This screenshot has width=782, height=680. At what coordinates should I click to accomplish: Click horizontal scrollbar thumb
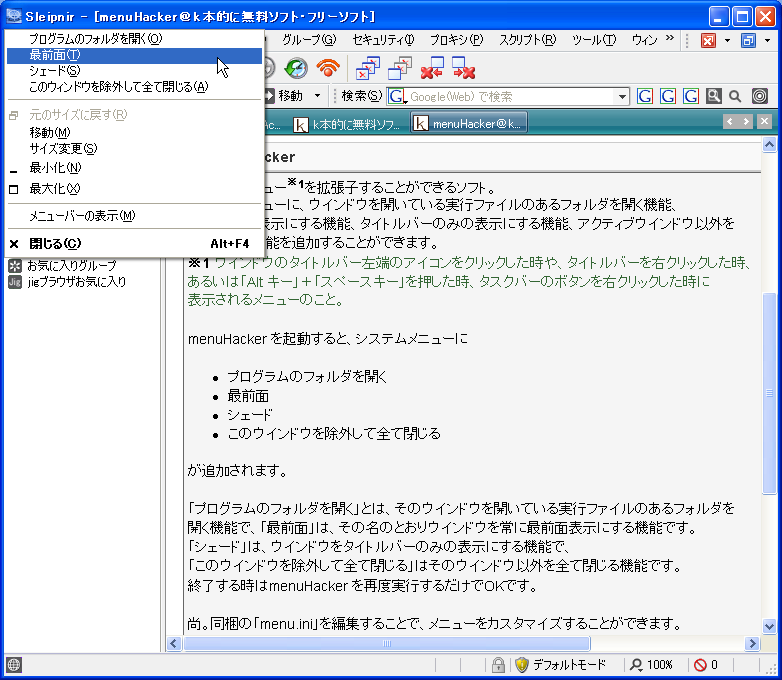pyautogui.click(x=387, y=644)
